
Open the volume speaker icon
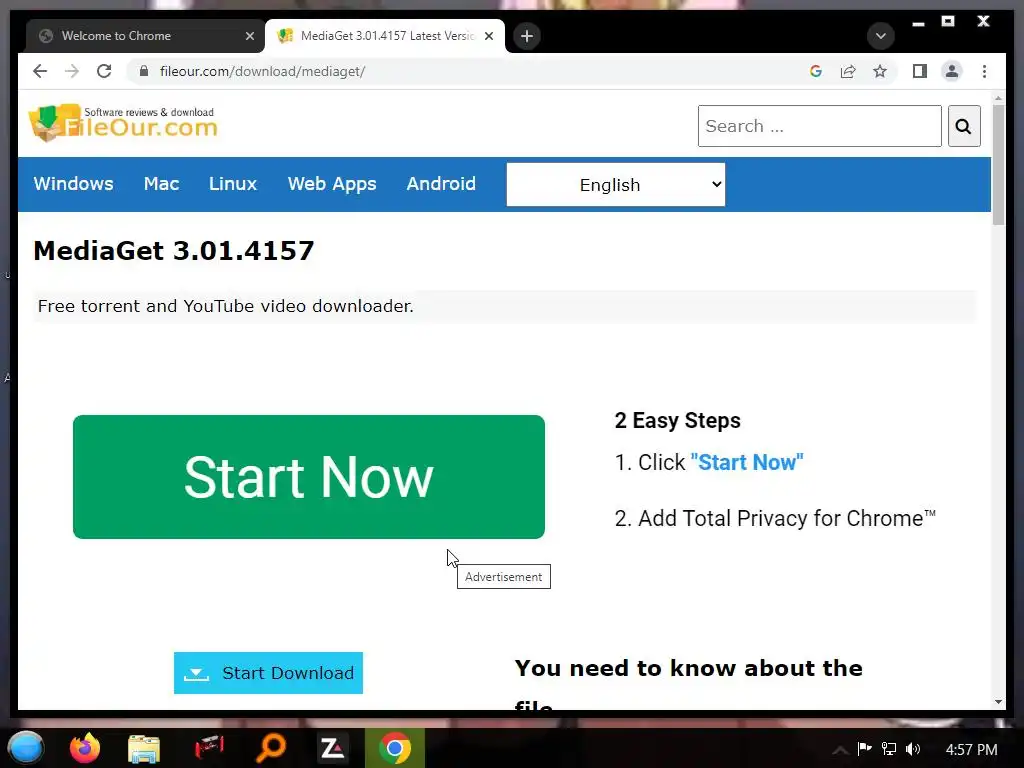pos(913,749)
